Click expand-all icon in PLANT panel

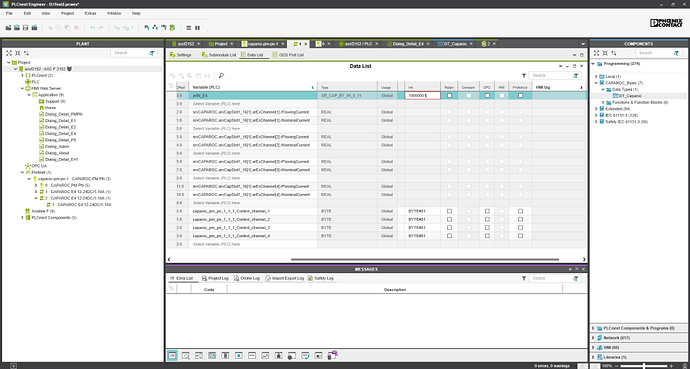(9, 53)
